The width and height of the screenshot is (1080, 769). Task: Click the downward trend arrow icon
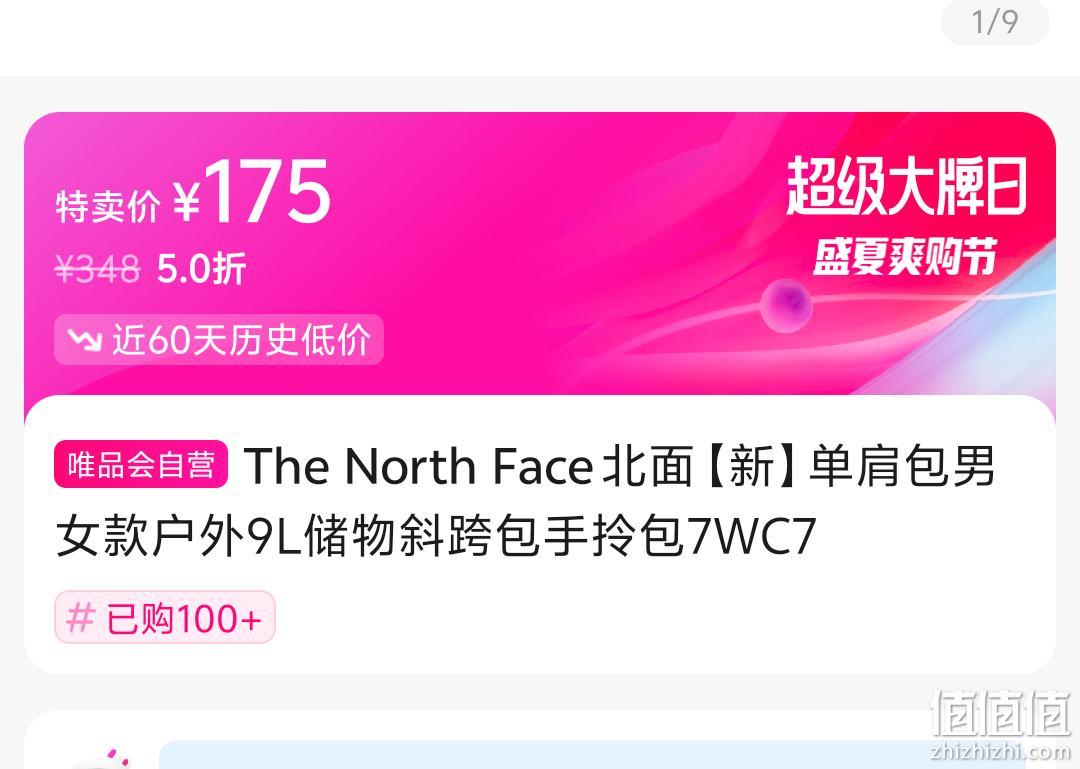coord(85,339)
